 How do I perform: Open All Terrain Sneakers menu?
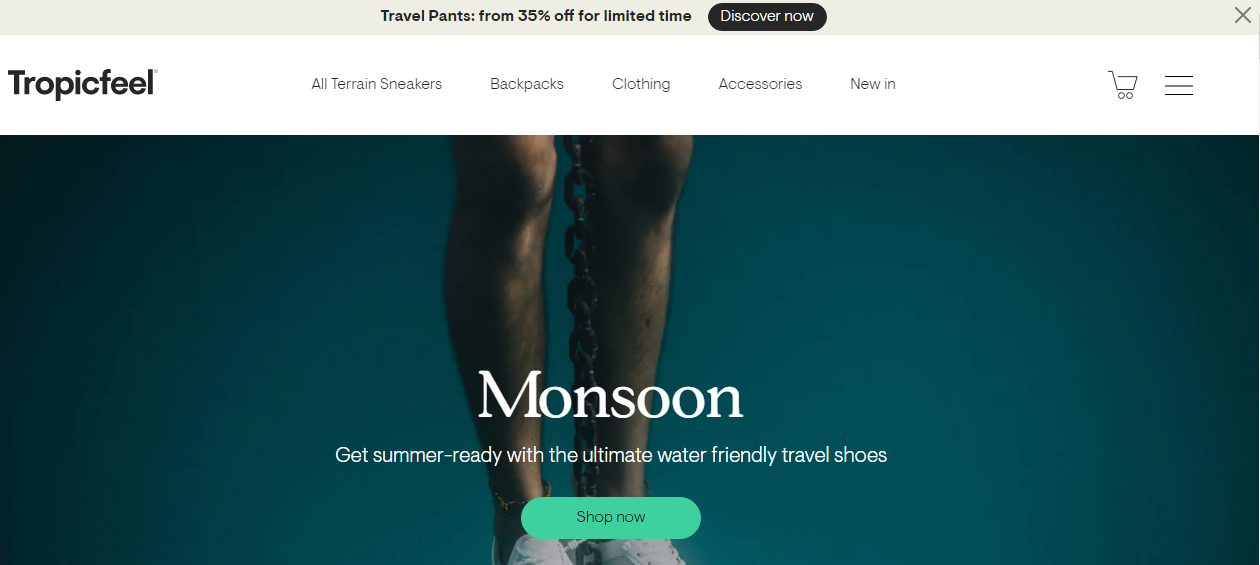(x=376, y=84)
